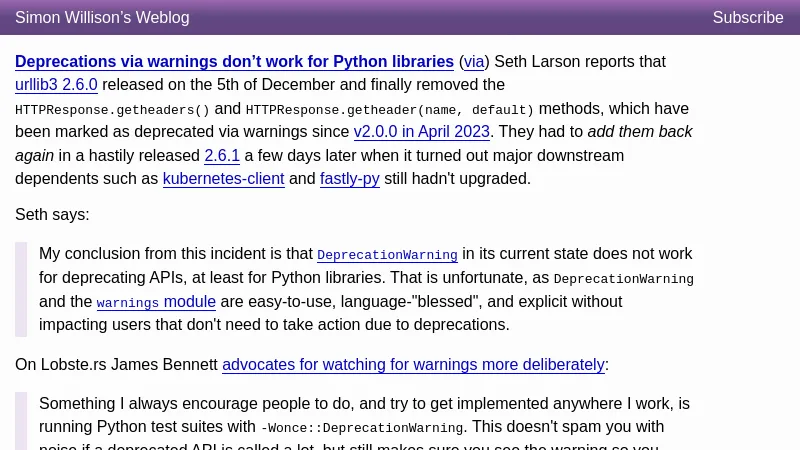800x450 pixels.
Task: Follow the "via" source link
Action: [474, 62]
